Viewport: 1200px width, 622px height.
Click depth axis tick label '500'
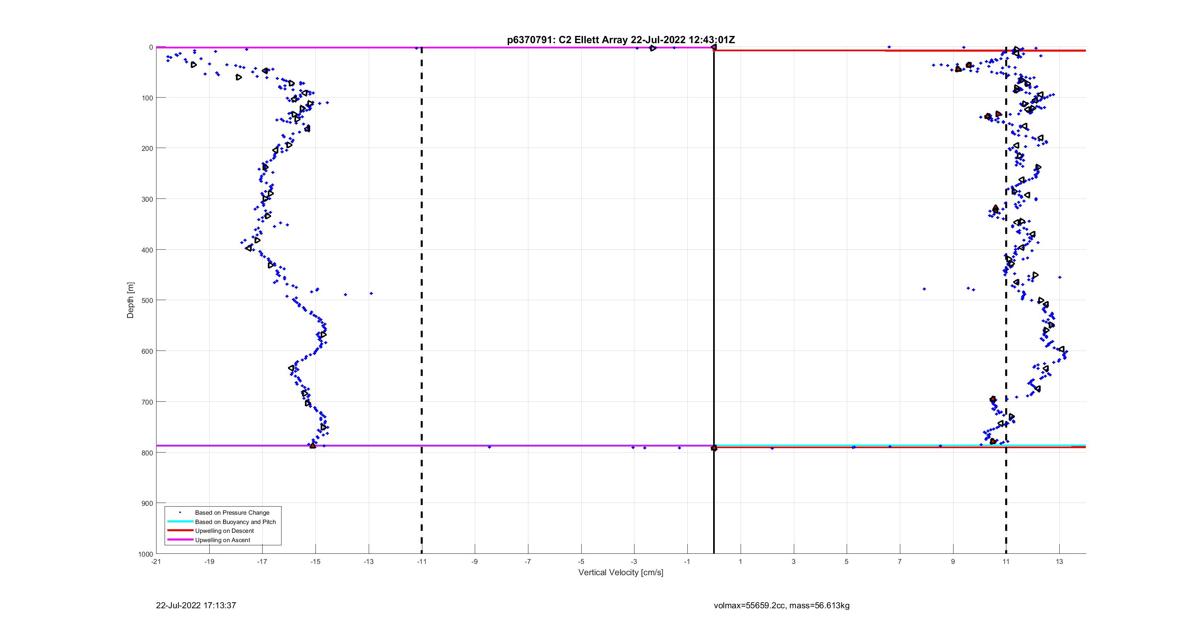click(146, 301)
